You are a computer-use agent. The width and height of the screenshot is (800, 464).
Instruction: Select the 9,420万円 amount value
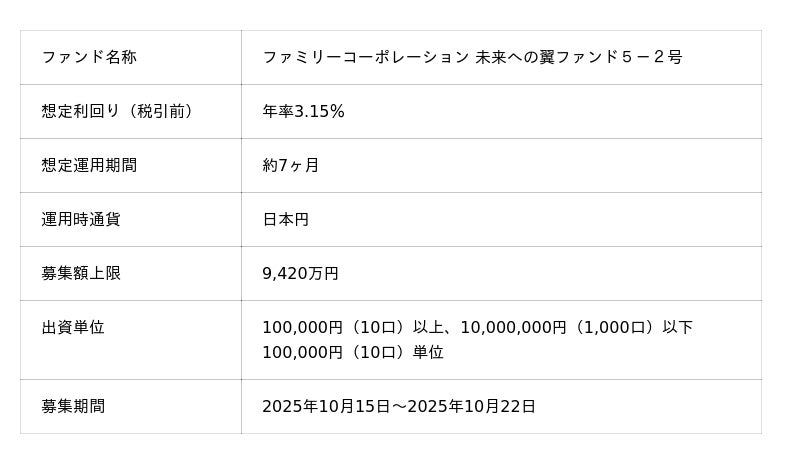(x=300, y=273)
